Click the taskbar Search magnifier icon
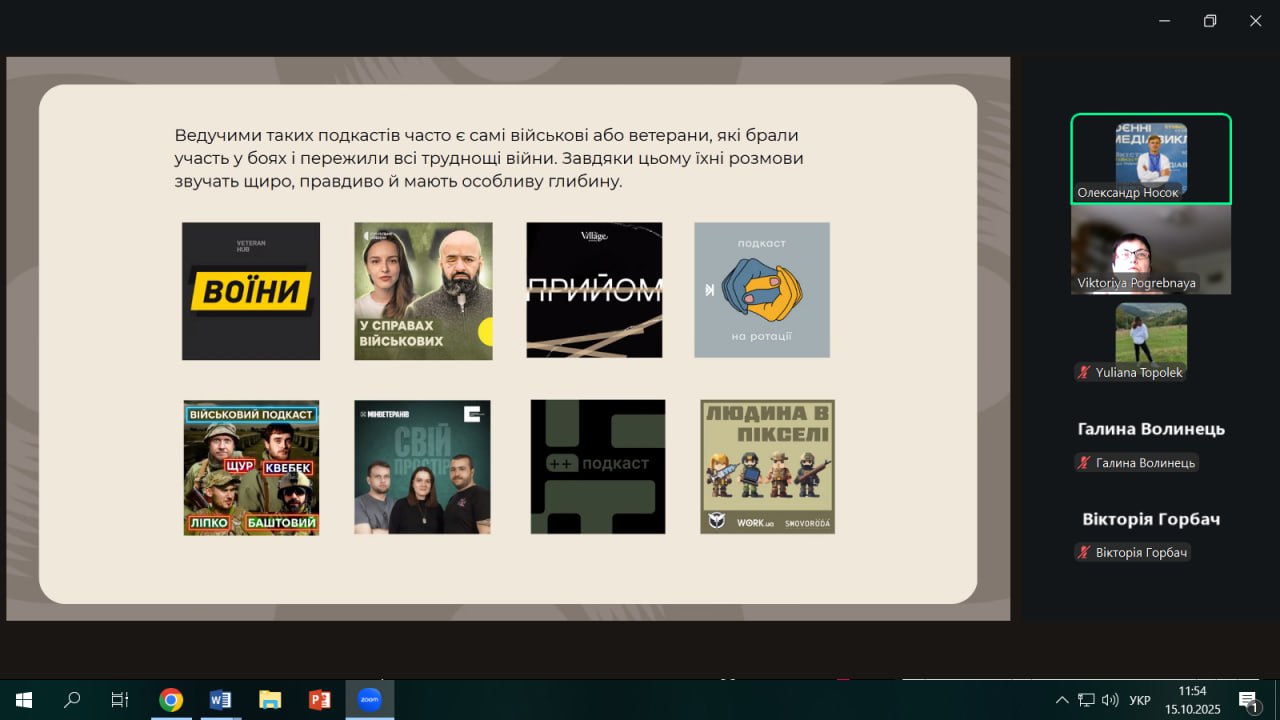 [x=72, y=700]
